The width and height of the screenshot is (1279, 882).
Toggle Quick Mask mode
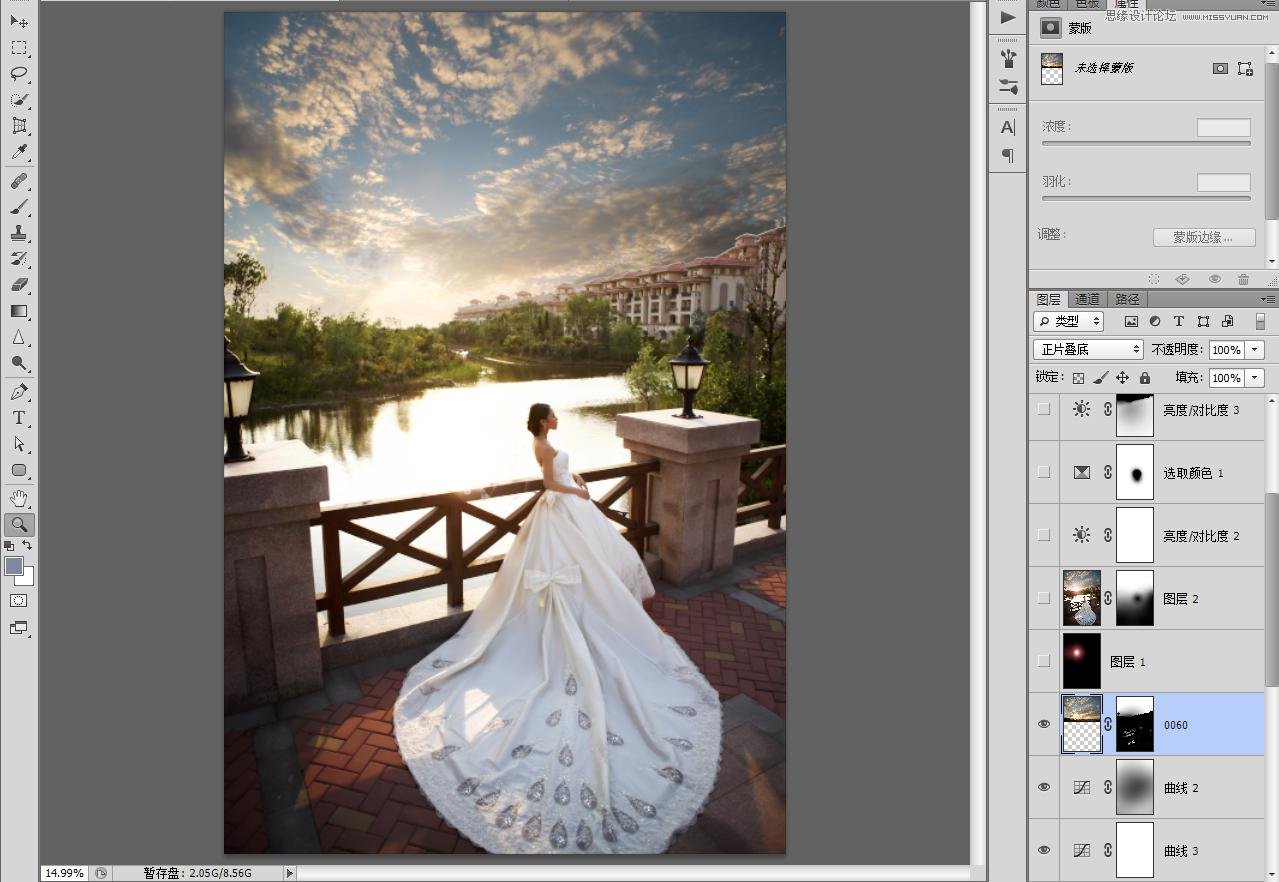tap(19, 601)
